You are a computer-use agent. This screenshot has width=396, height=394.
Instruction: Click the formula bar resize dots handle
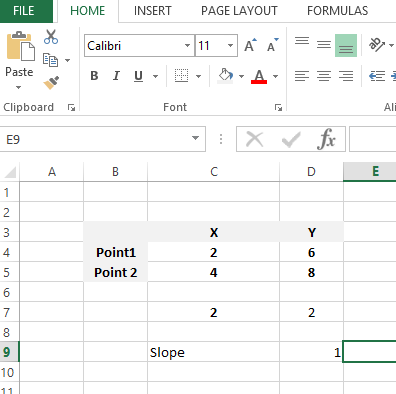tap(221, 139)
